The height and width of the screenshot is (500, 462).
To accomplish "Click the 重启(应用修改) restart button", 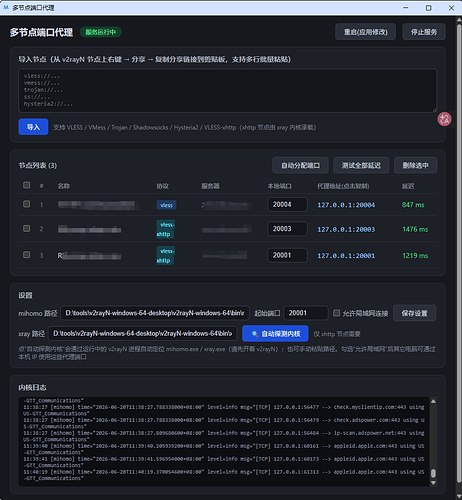I will click(x=365, y=32).
